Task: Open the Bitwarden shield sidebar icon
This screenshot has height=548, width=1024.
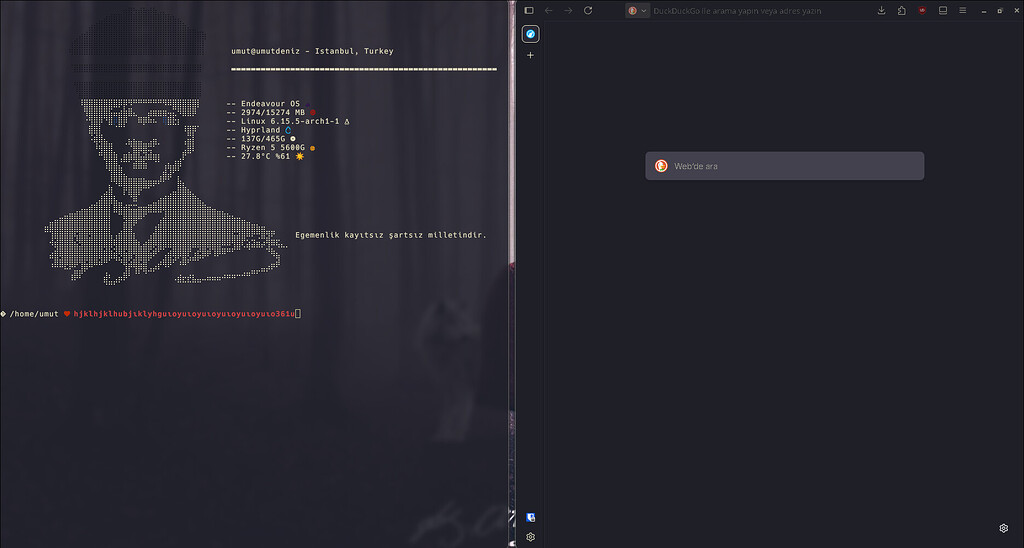Action: pos(531,517)
